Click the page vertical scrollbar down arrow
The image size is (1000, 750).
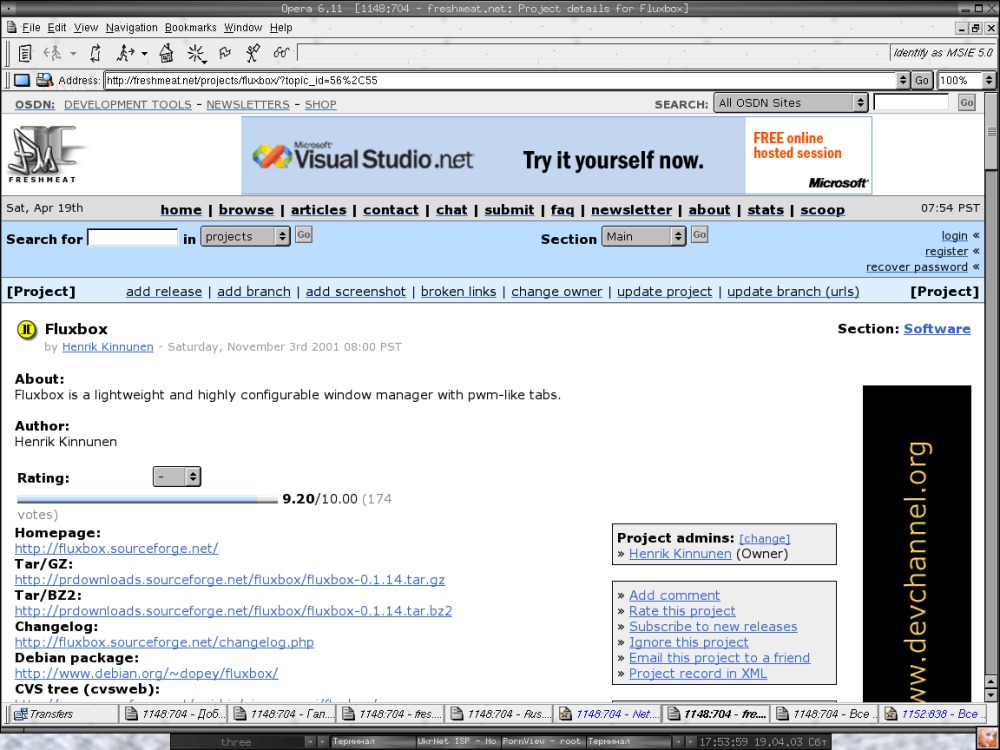pos(990,694)
